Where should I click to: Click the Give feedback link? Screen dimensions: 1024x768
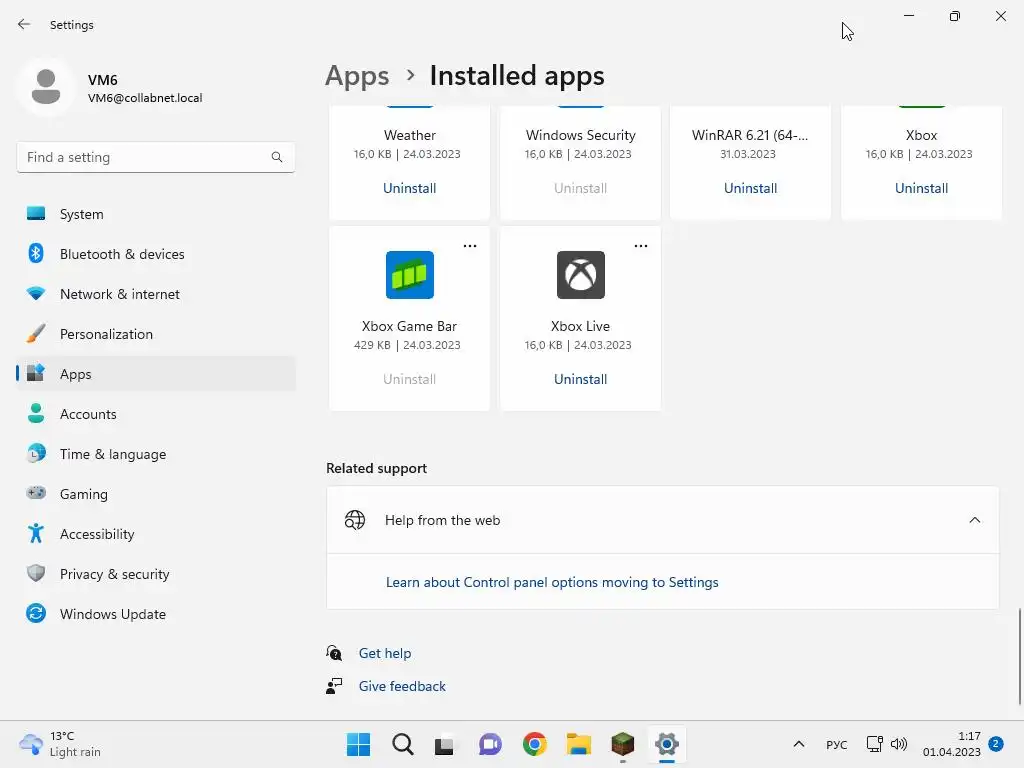coord(402,686)
